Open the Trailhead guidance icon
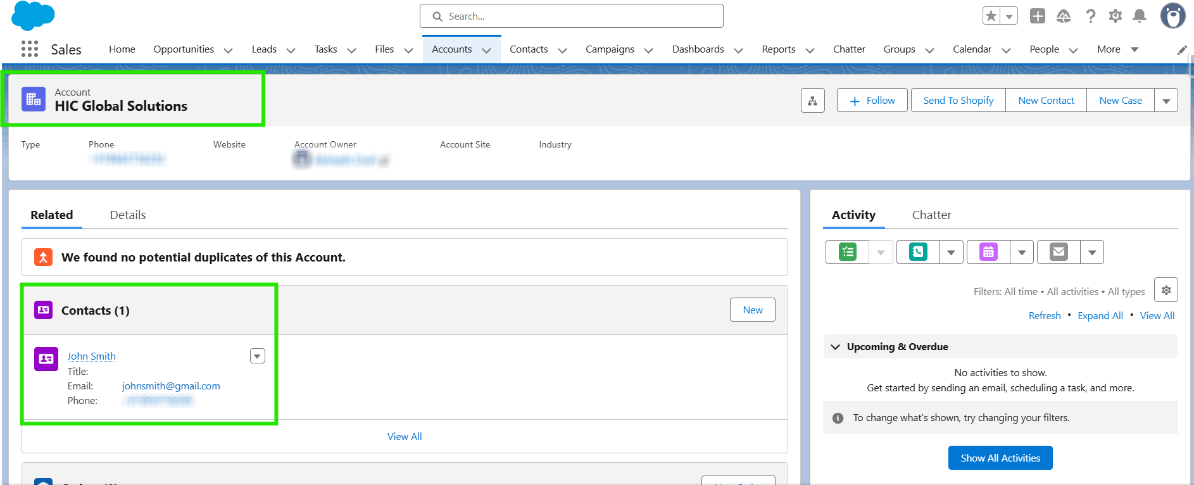1194x485 pixels. click(1064, 16)
